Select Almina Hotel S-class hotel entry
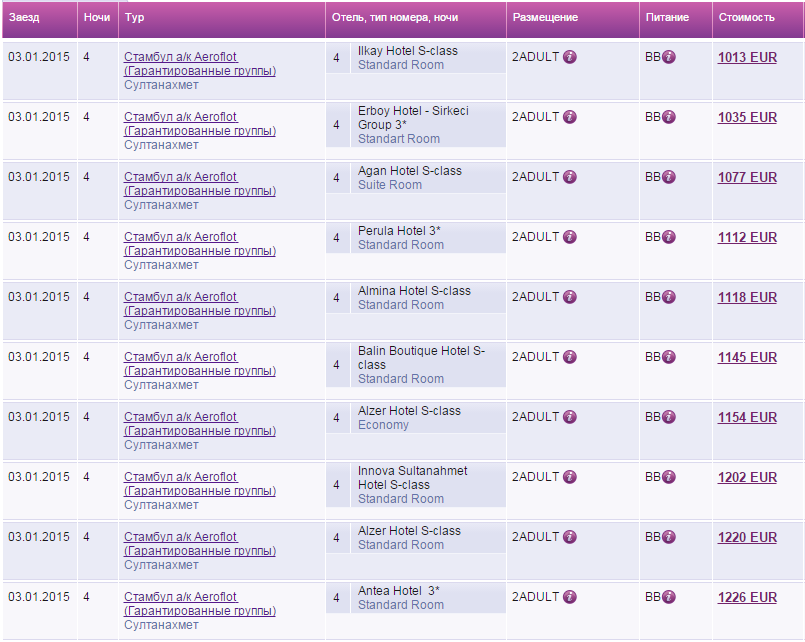This screenshot has height=642, width=805. pyautogui.click(x=414, y=291)
